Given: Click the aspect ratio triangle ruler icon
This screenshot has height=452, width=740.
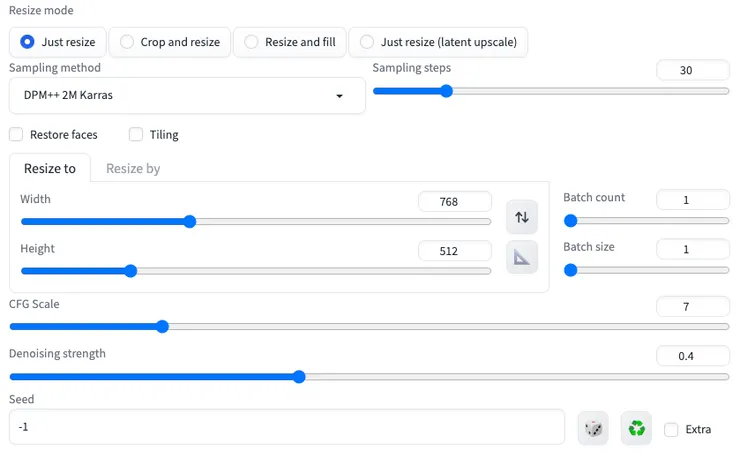Looking at the screenshot, I should click(x=521, y=257).
